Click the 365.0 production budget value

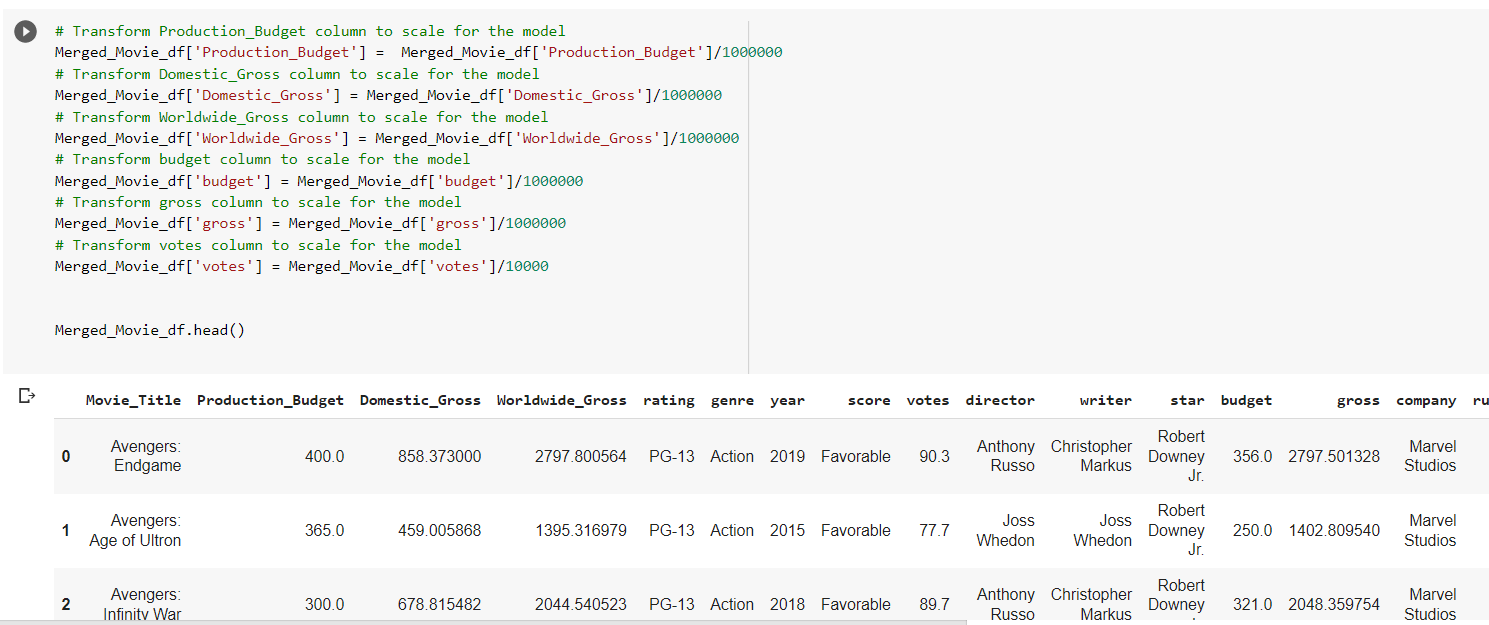pyautogui.click(x=324, y=530)
